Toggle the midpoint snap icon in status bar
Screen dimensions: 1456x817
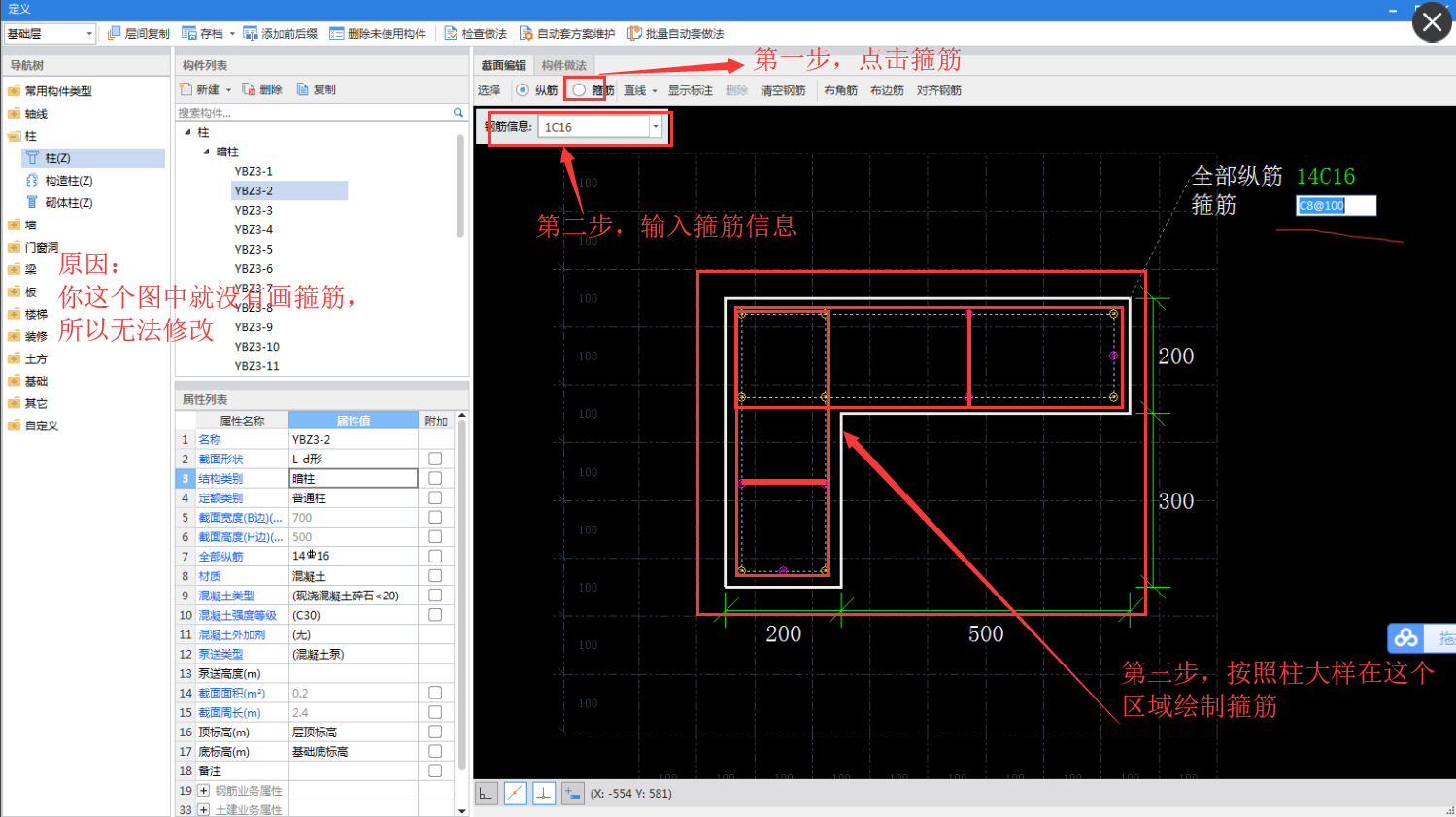515,794
